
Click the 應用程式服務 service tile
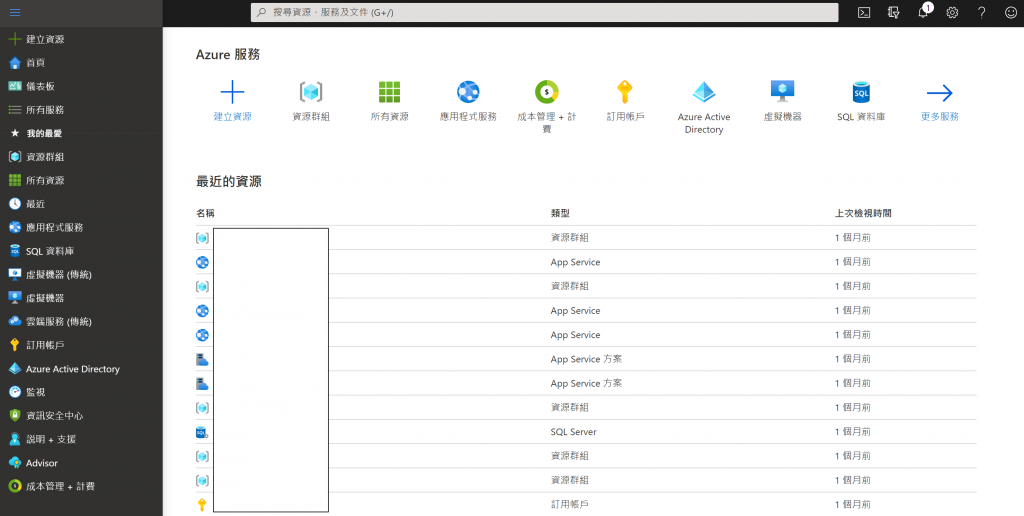[468, 101]
